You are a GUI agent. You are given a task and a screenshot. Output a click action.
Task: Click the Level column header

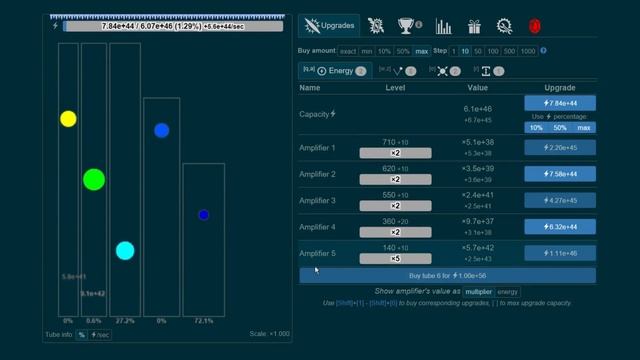(x=395, y=88)
